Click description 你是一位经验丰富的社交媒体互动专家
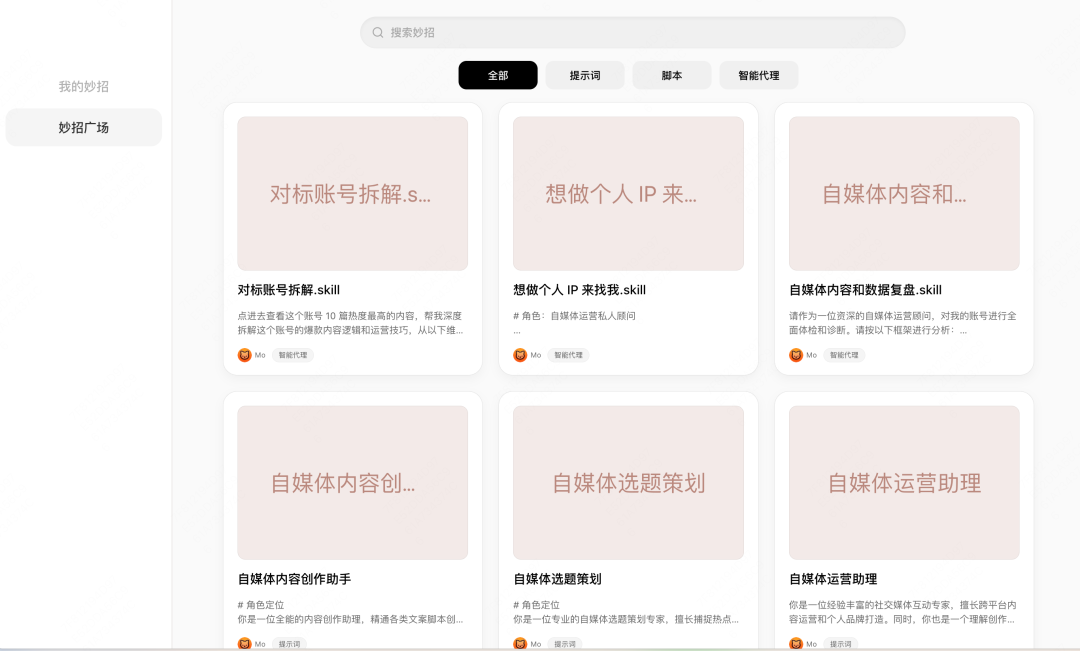This screenshot has height=651, width=1080. (x=903, y=612)
